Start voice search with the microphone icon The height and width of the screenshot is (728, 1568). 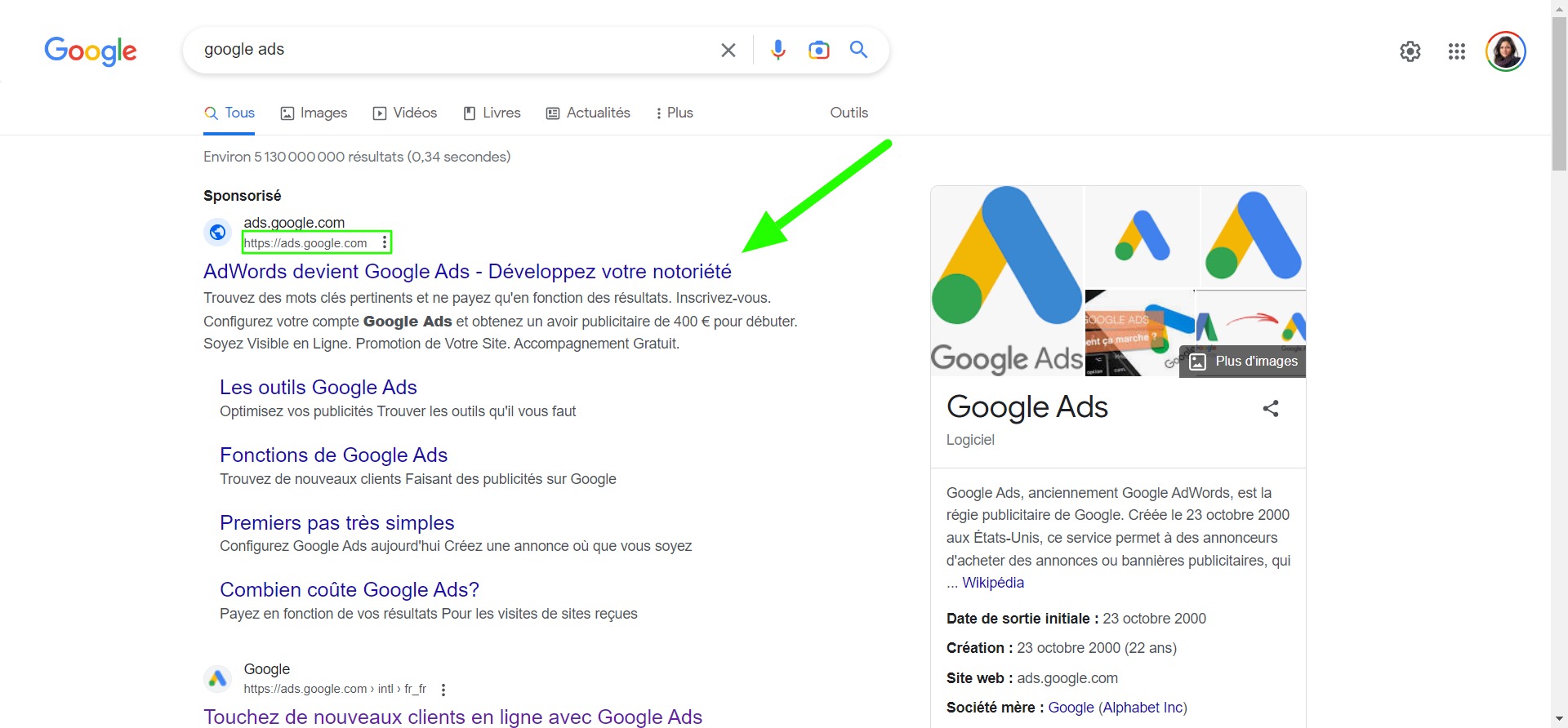(777, 51)
